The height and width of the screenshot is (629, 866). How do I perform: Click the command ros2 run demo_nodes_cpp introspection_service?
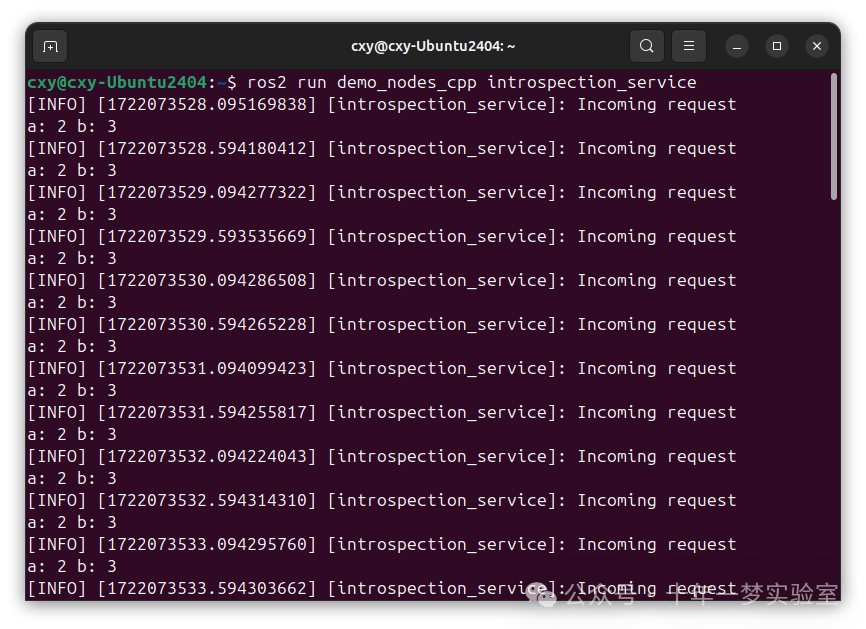(x=472, y=83)
